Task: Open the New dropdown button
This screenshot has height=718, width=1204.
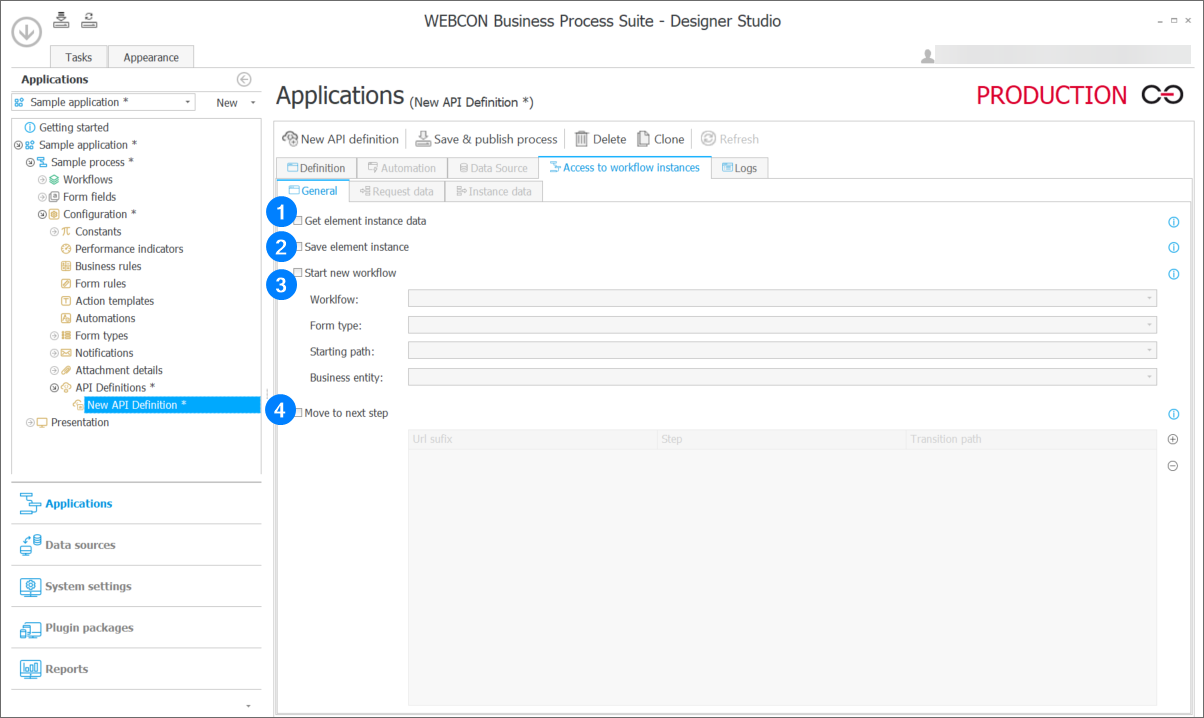Action: [x=236, y=102]
